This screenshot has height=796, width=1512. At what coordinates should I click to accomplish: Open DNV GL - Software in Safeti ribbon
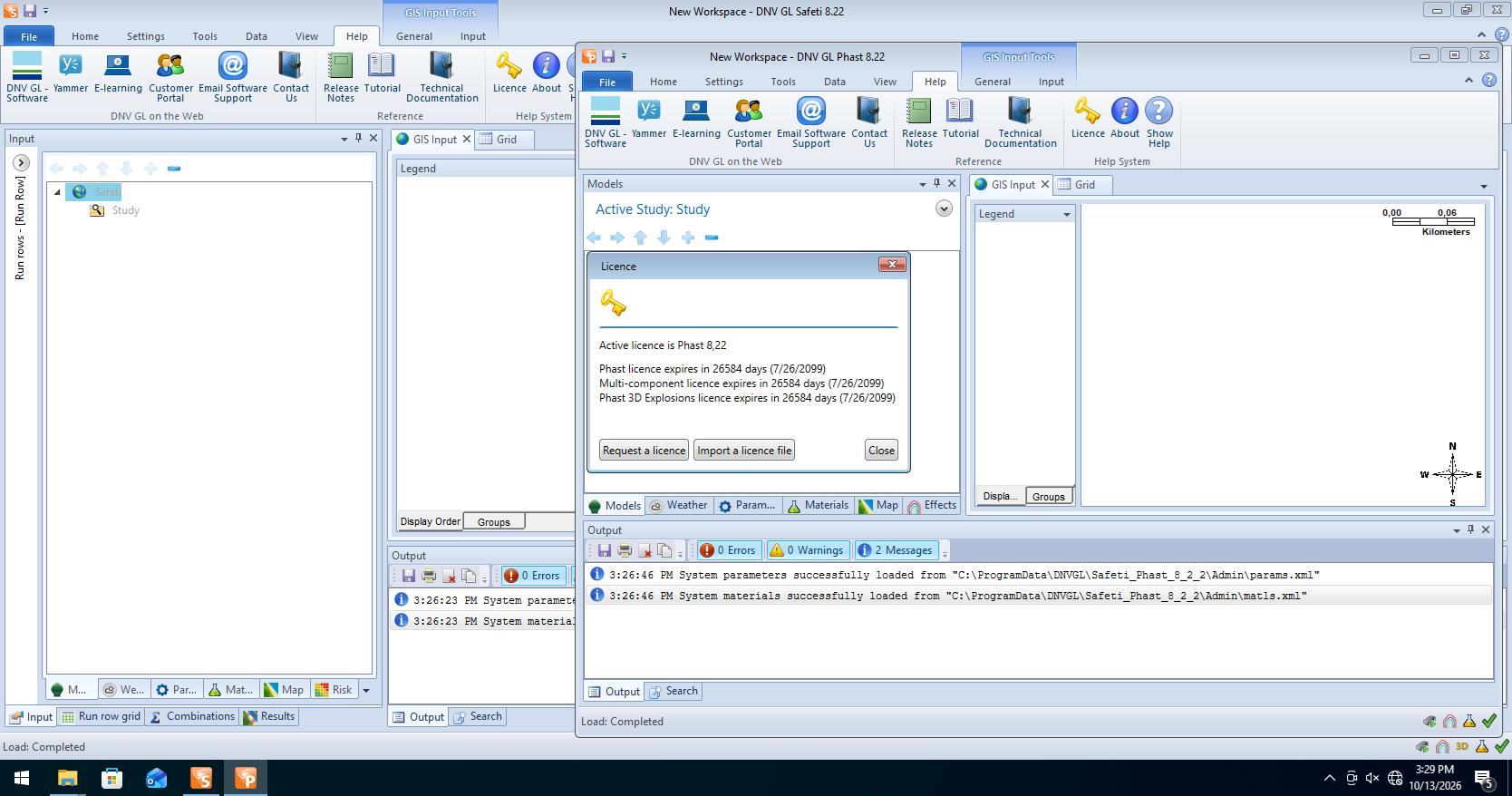pos(27,77)
